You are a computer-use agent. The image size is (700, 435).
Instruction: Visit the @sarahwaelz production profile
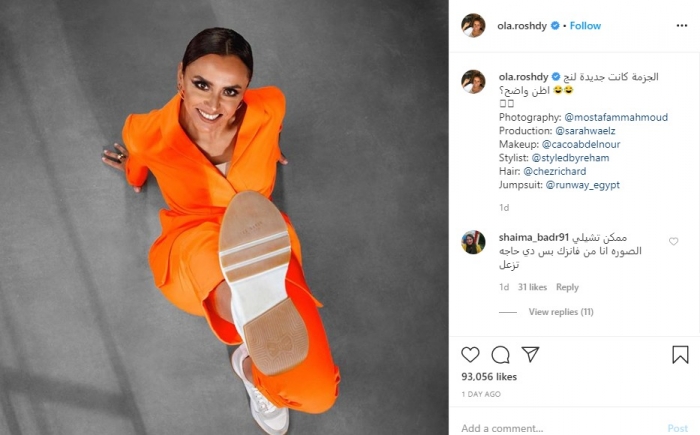pyautogui.click(x=585, y=131)
